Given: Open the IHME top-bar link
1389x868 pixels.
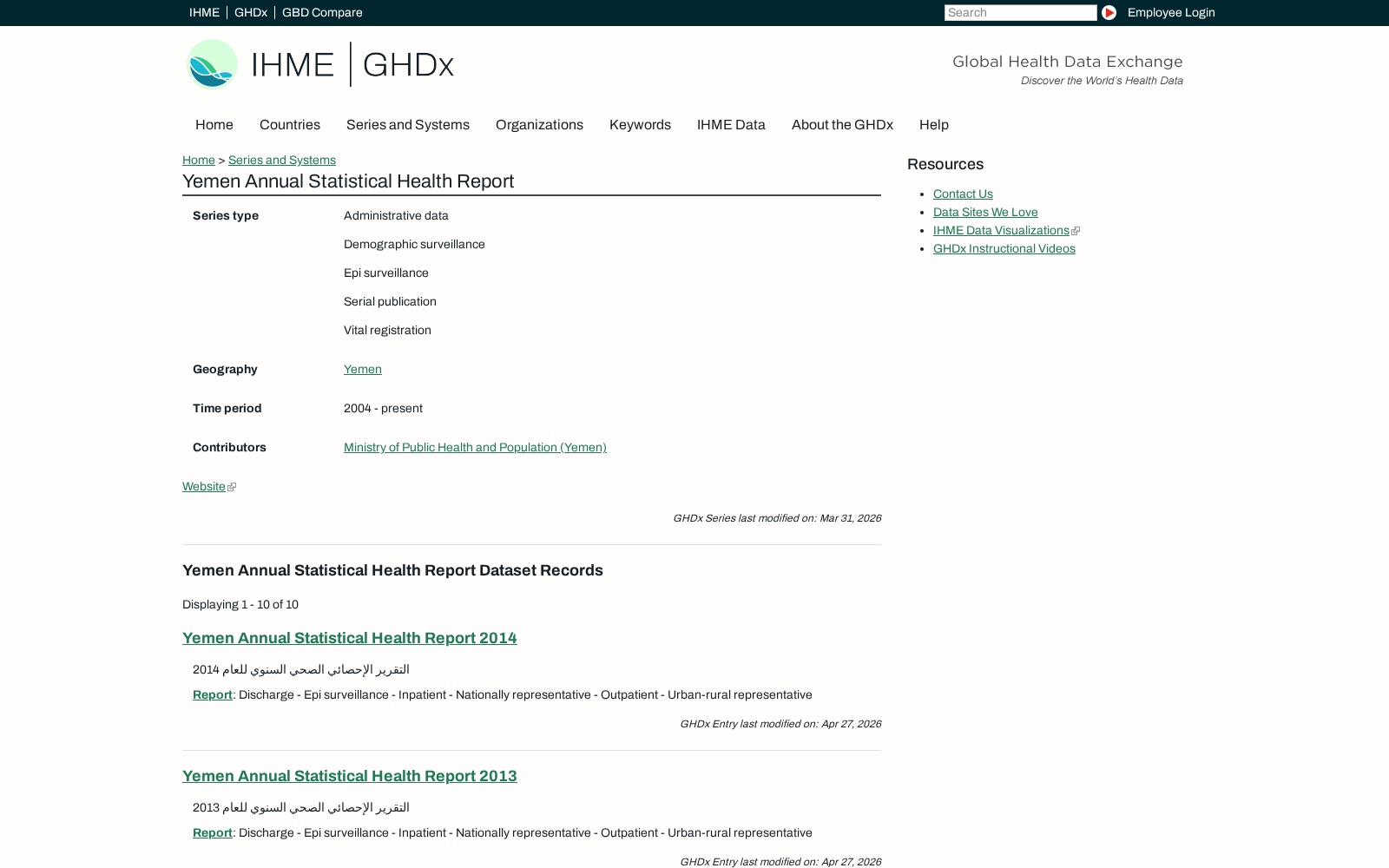Looking at the screenshot, I should click(x=204, y=12).
